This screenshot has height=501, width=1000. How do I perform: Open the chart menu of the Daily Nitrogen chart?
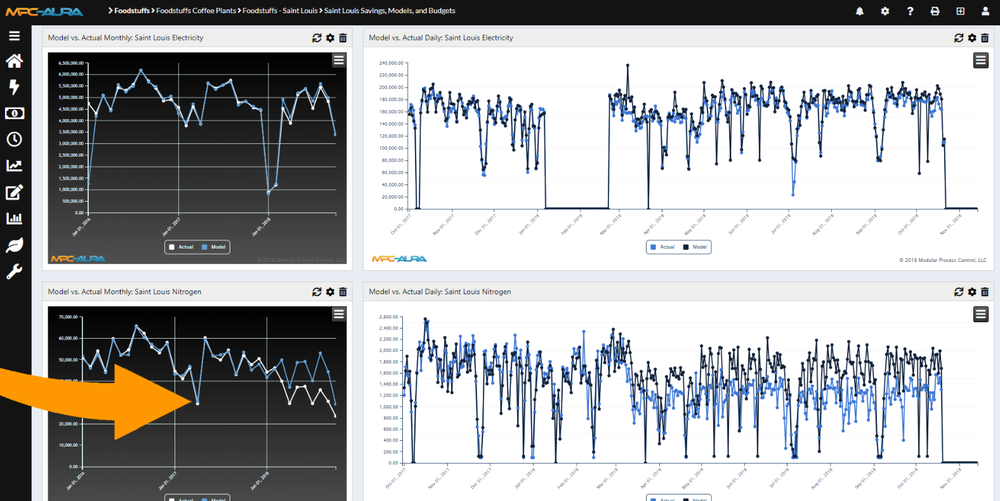coord(981,314)
